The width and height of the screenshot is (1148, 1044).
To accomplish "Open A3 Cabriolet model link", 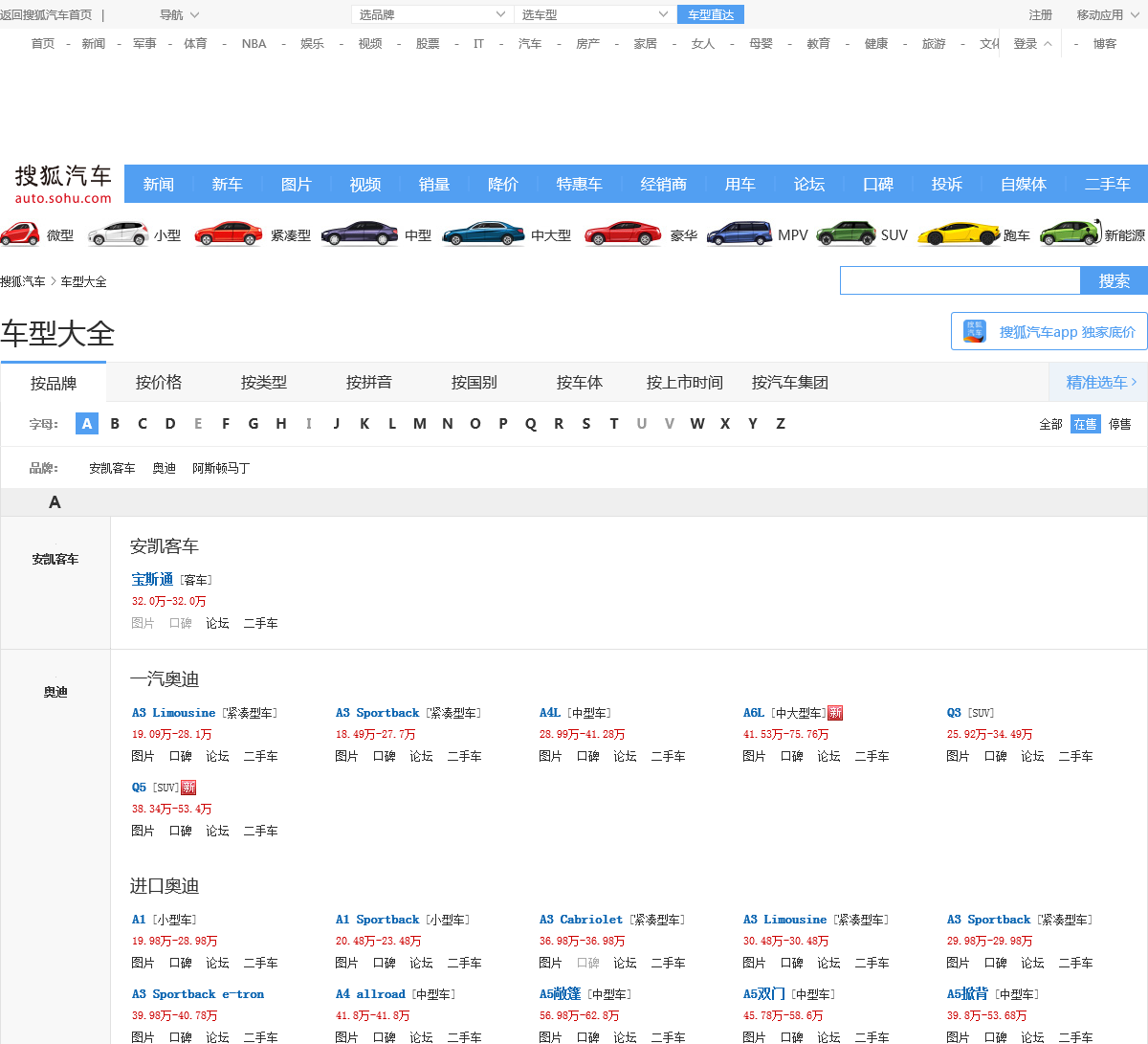I will [581, 920].
